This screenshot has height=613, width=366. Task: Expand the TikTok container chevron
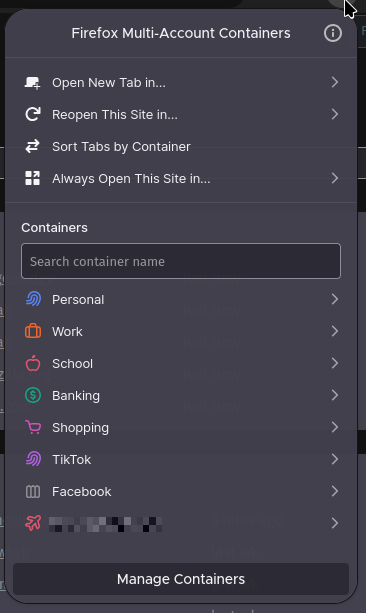coord(335,459)
